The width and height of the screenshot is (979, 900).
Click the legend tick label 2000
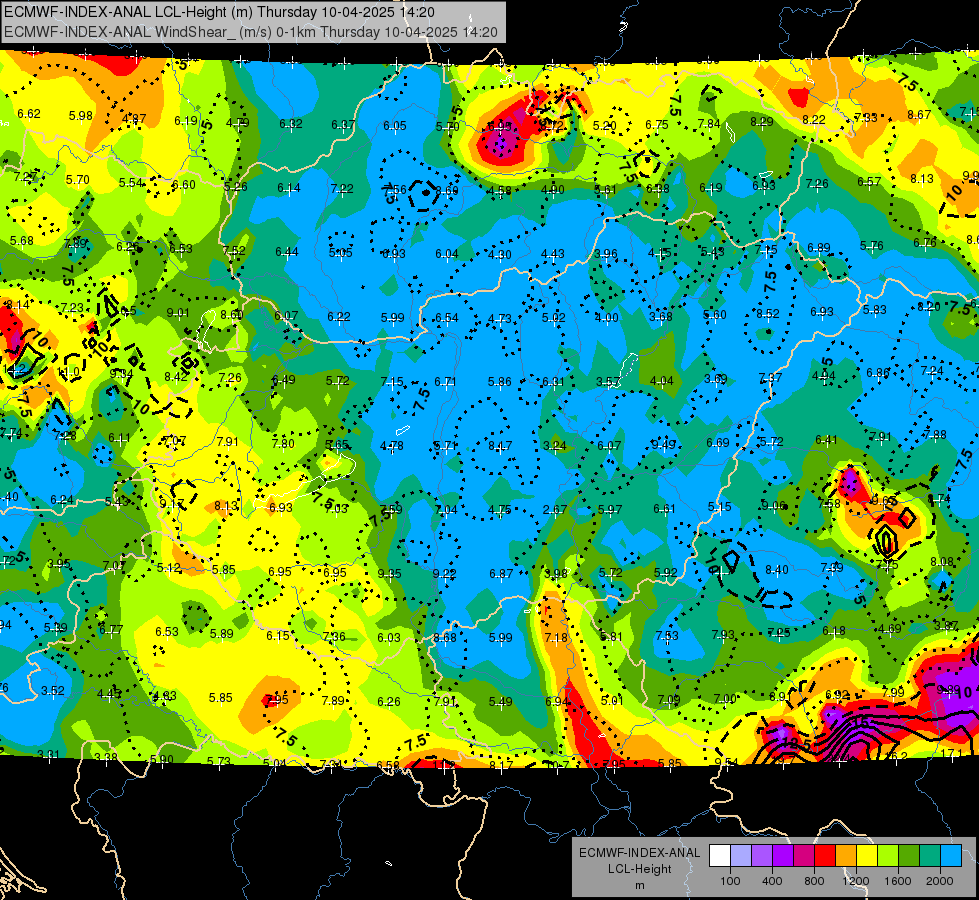pos(940,881)
